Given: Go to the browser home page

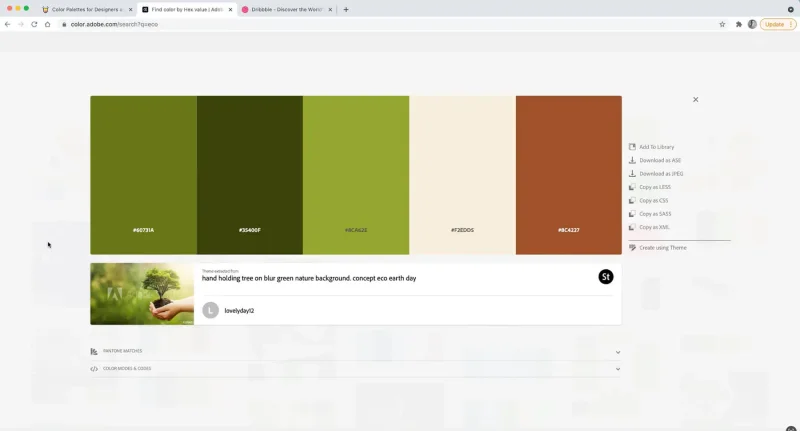Looking at the screenshot, I should [47, 24].
